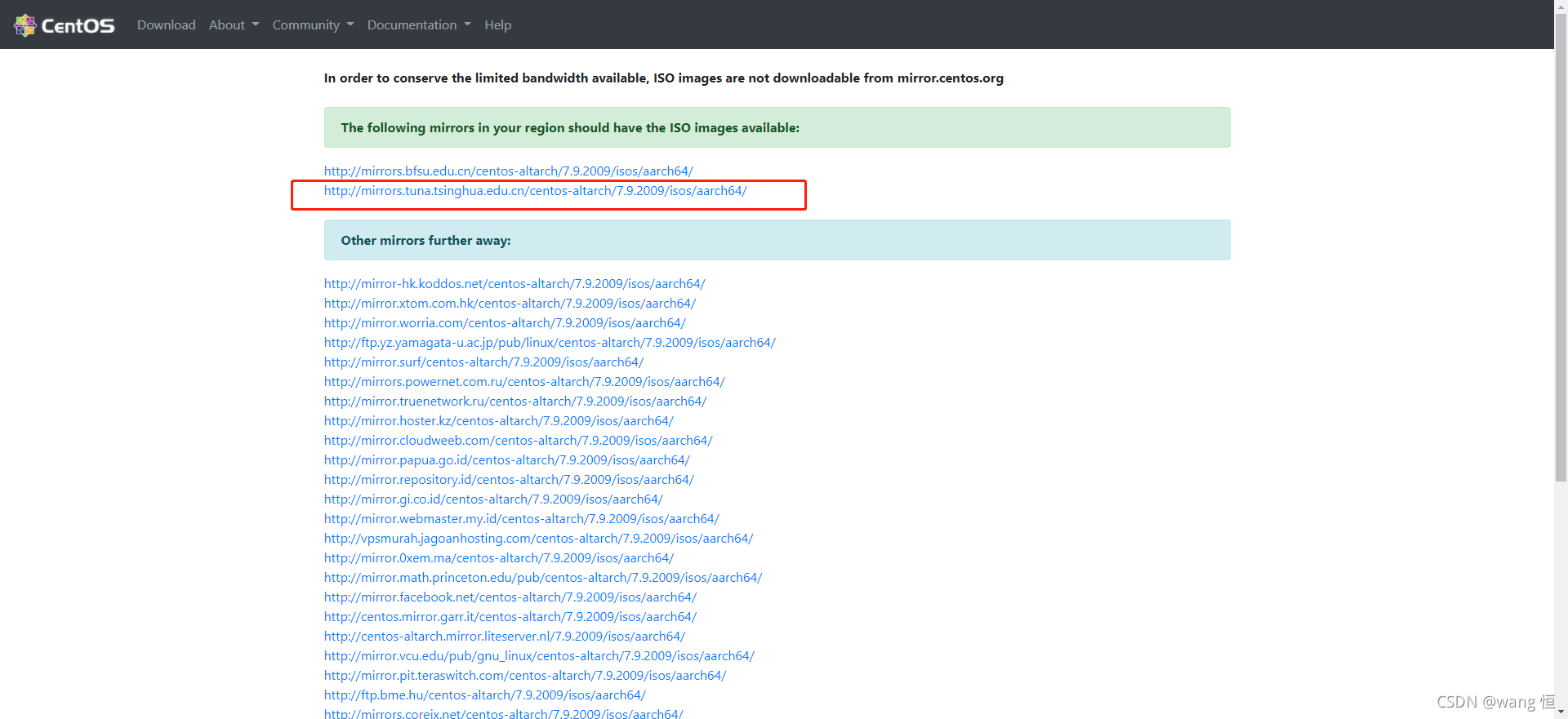
Task: Open the mirrors.bfsu.edu.cn mirror link
Action: click(x=508, y=171)
